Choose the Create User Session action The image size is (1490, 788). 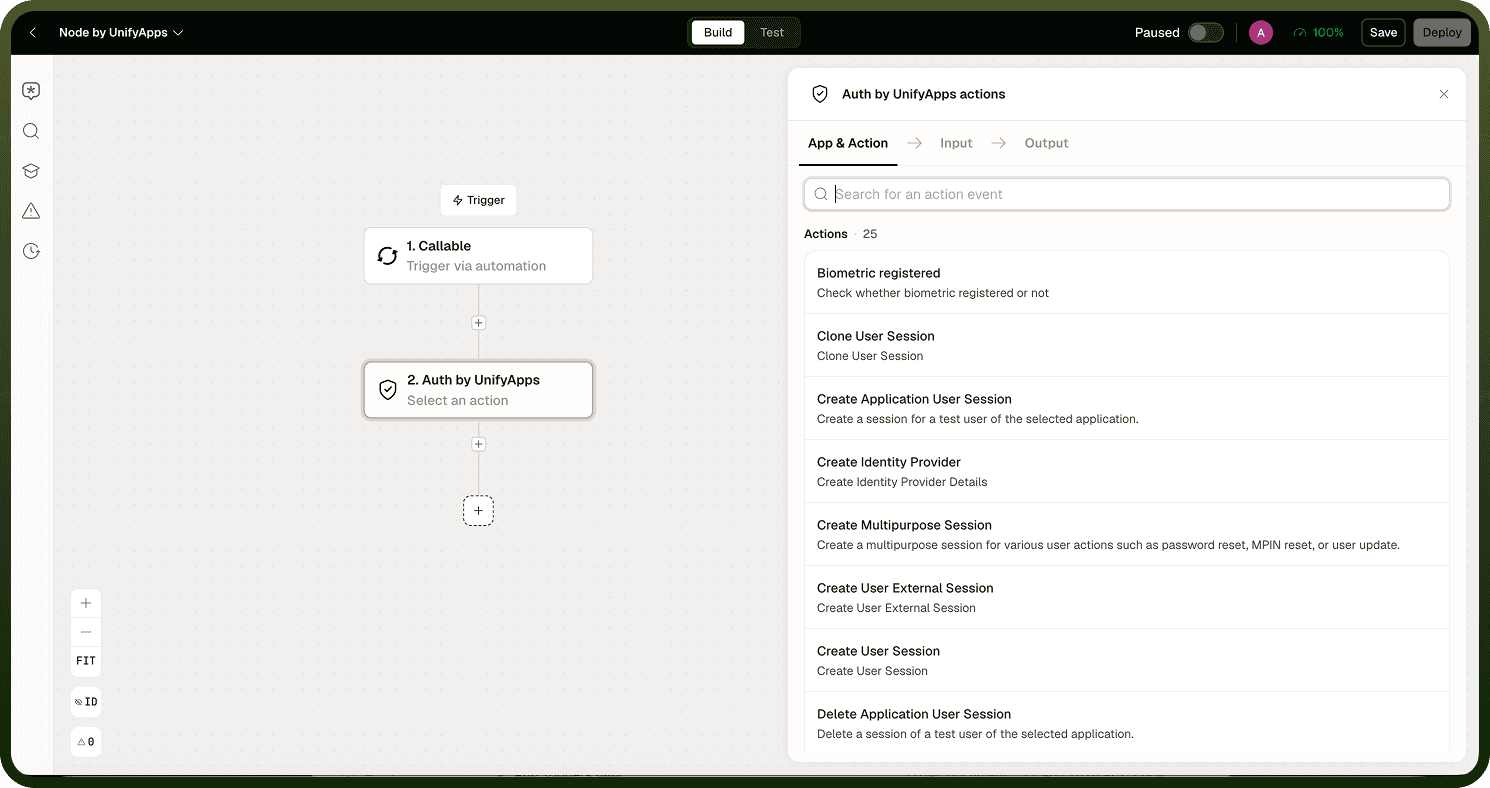pyautogui.click(x=1127, y=661)
